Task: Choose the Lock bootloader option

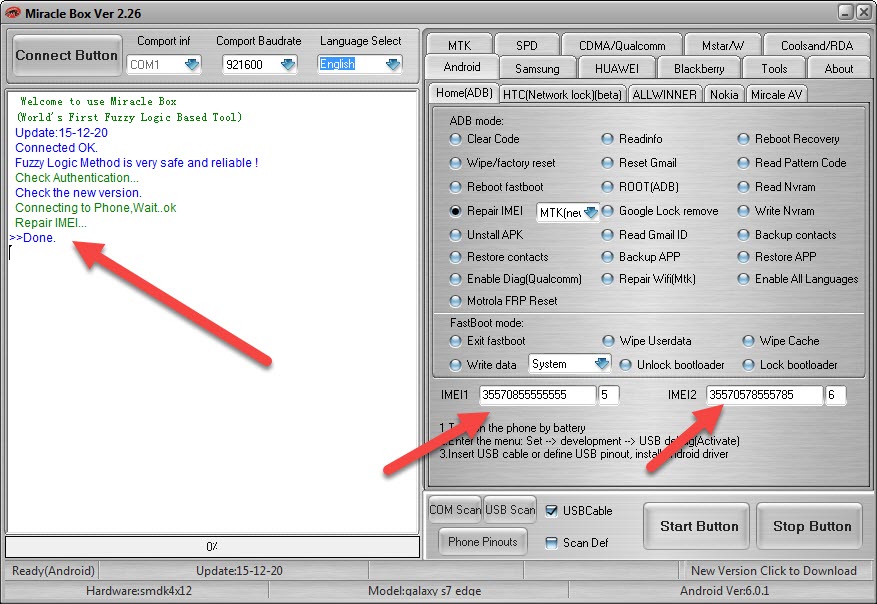Action: tap(748, 365)
